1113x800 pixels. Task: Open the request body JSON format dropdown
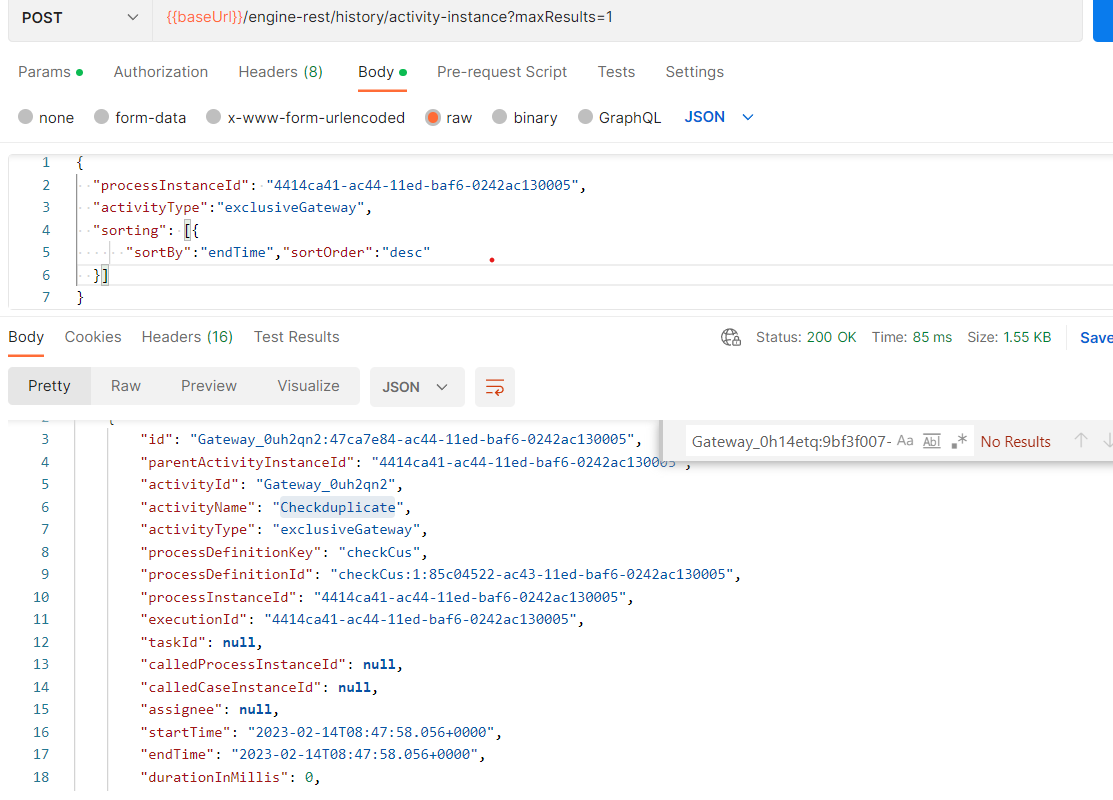coord(718,117)
